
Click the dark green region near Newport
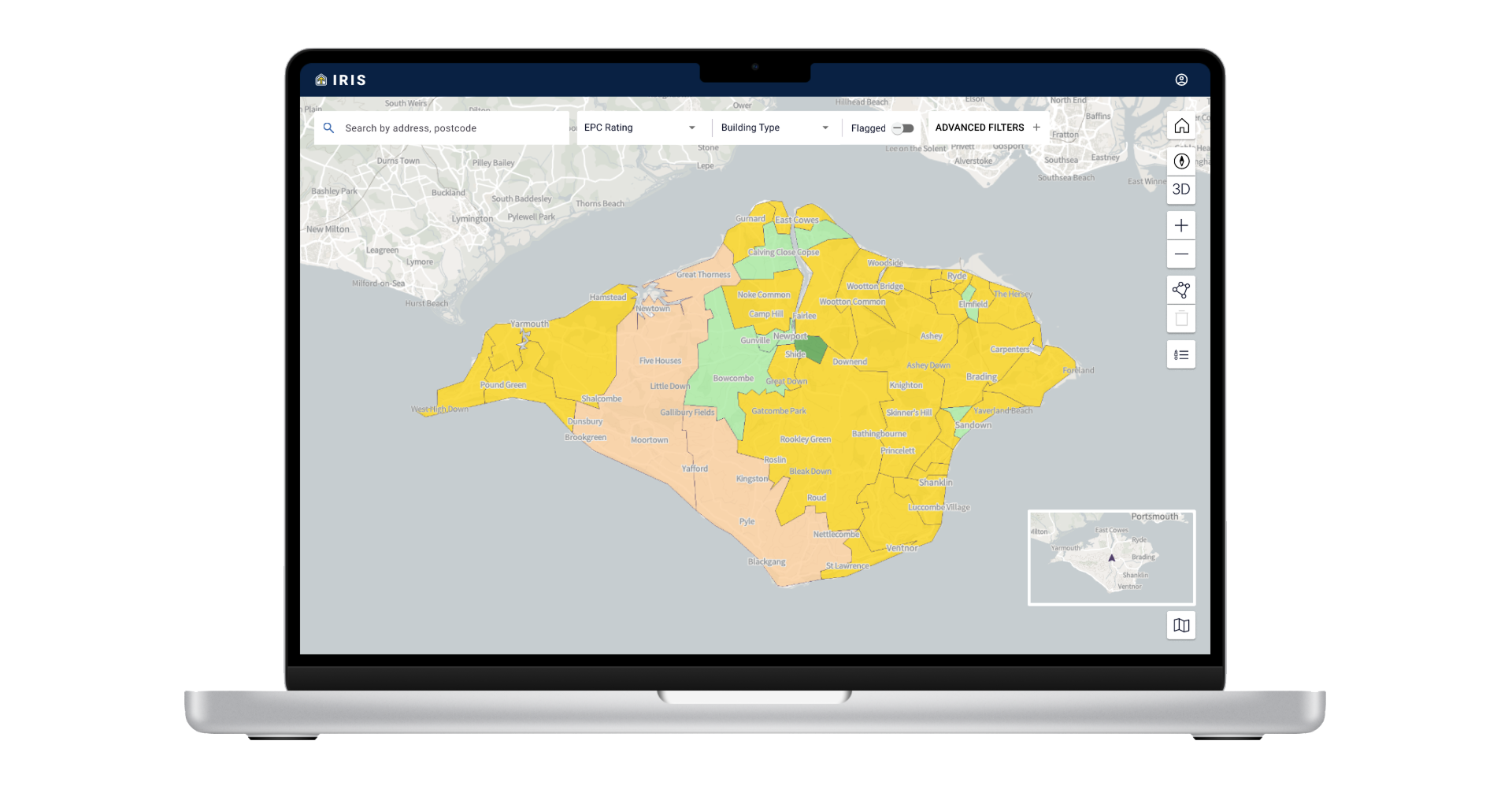pos(812,349)
